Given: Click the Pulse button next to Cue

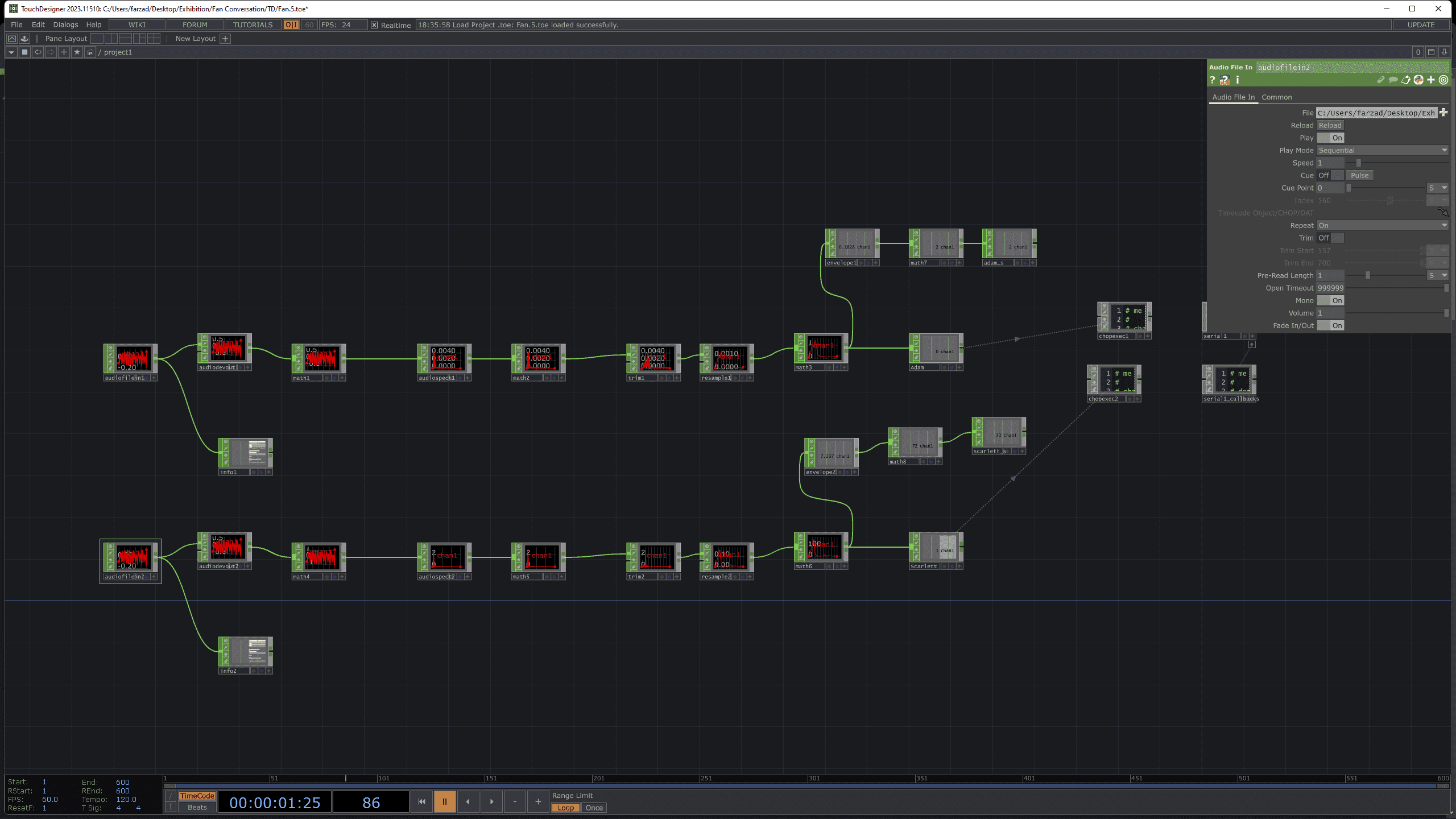Looking at the screenshot, I should (x=1360, y=175).
